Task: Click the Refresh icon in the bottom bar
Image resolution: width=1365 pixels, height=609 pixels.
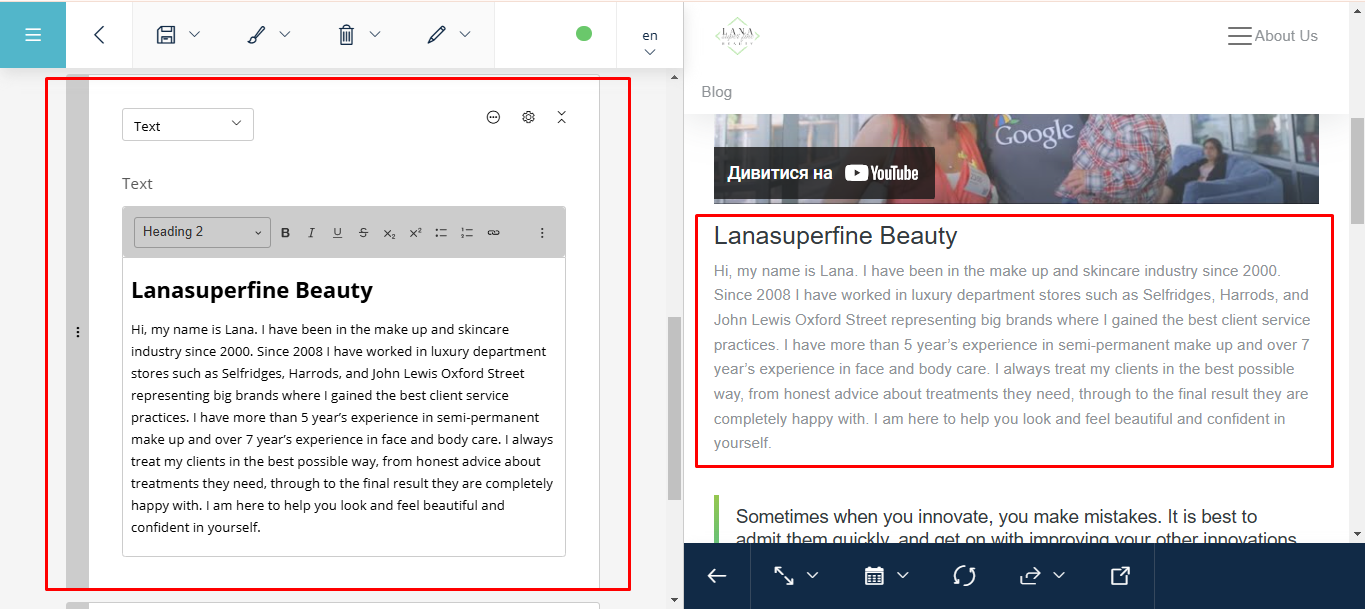Action: (x=963, y=576)
